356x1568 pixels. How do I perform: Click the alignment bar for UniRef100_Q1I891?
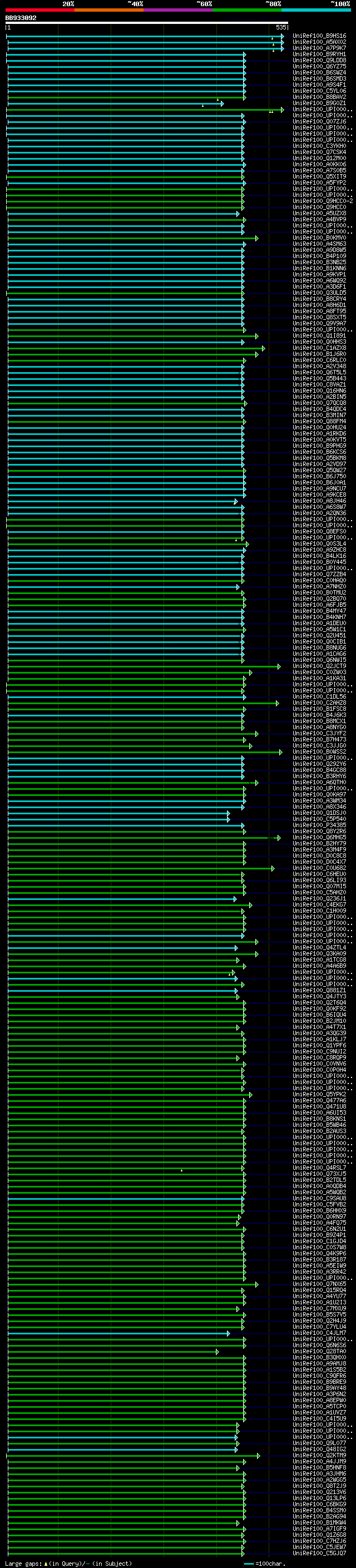[x=132, y=336]
